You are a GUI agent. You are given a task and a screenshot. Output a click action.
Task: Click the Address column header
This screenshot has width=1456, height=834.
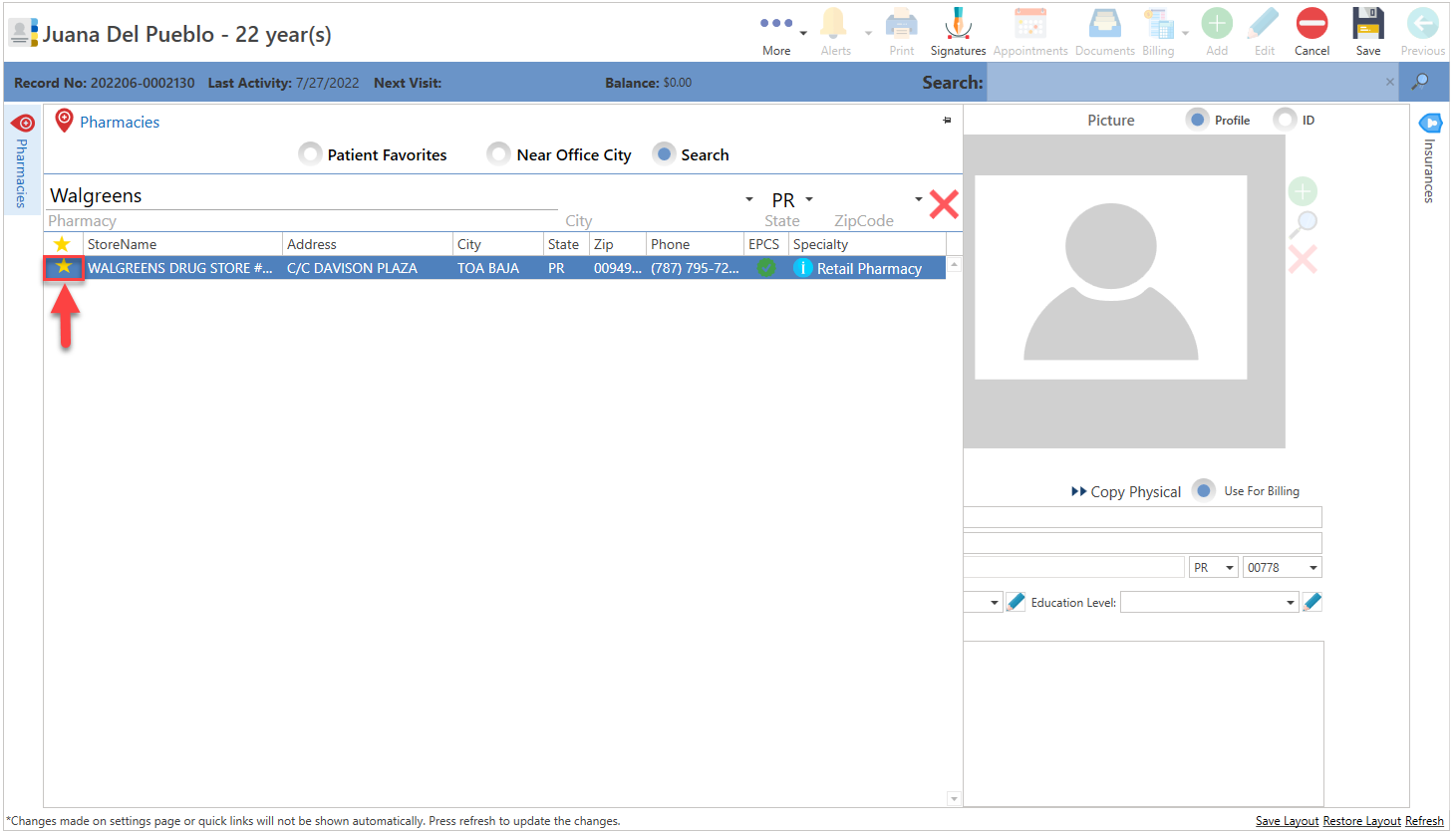[368, 244]
